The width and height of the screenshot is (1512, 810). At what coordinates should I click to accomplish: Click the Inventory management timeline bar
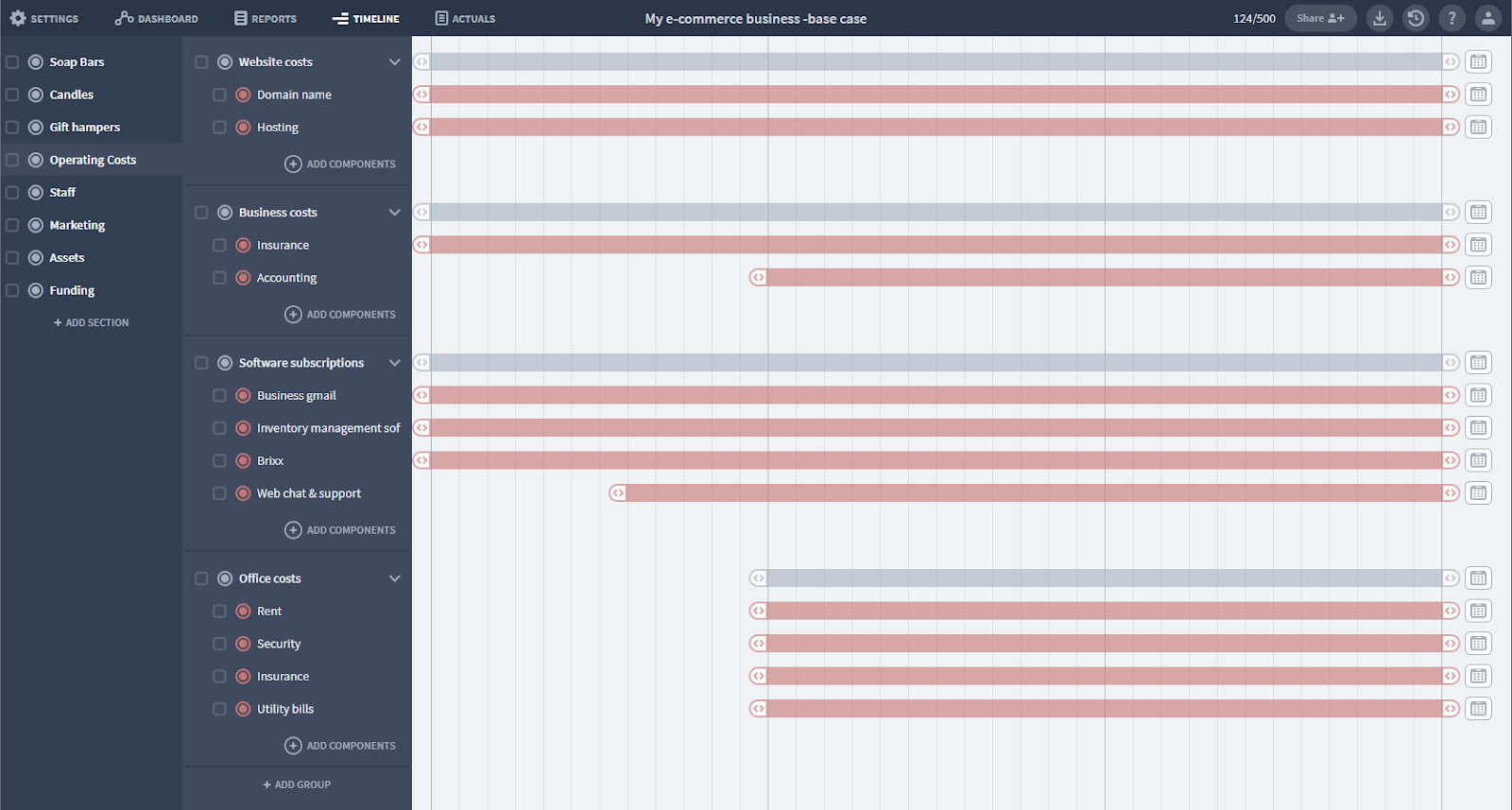click(x=936, y=428)
